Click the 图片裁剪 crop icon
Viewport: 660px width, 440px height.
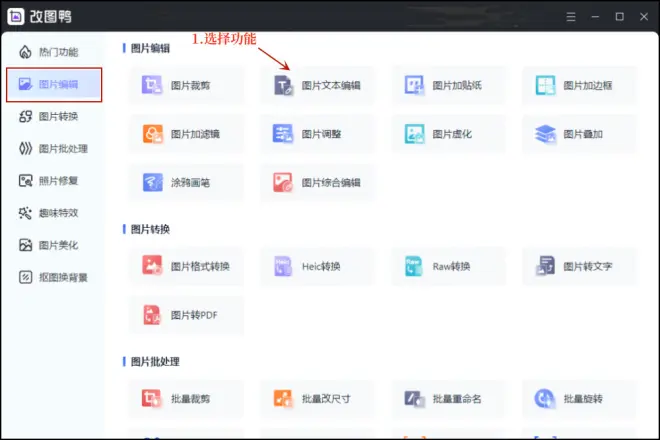[153, 86]
